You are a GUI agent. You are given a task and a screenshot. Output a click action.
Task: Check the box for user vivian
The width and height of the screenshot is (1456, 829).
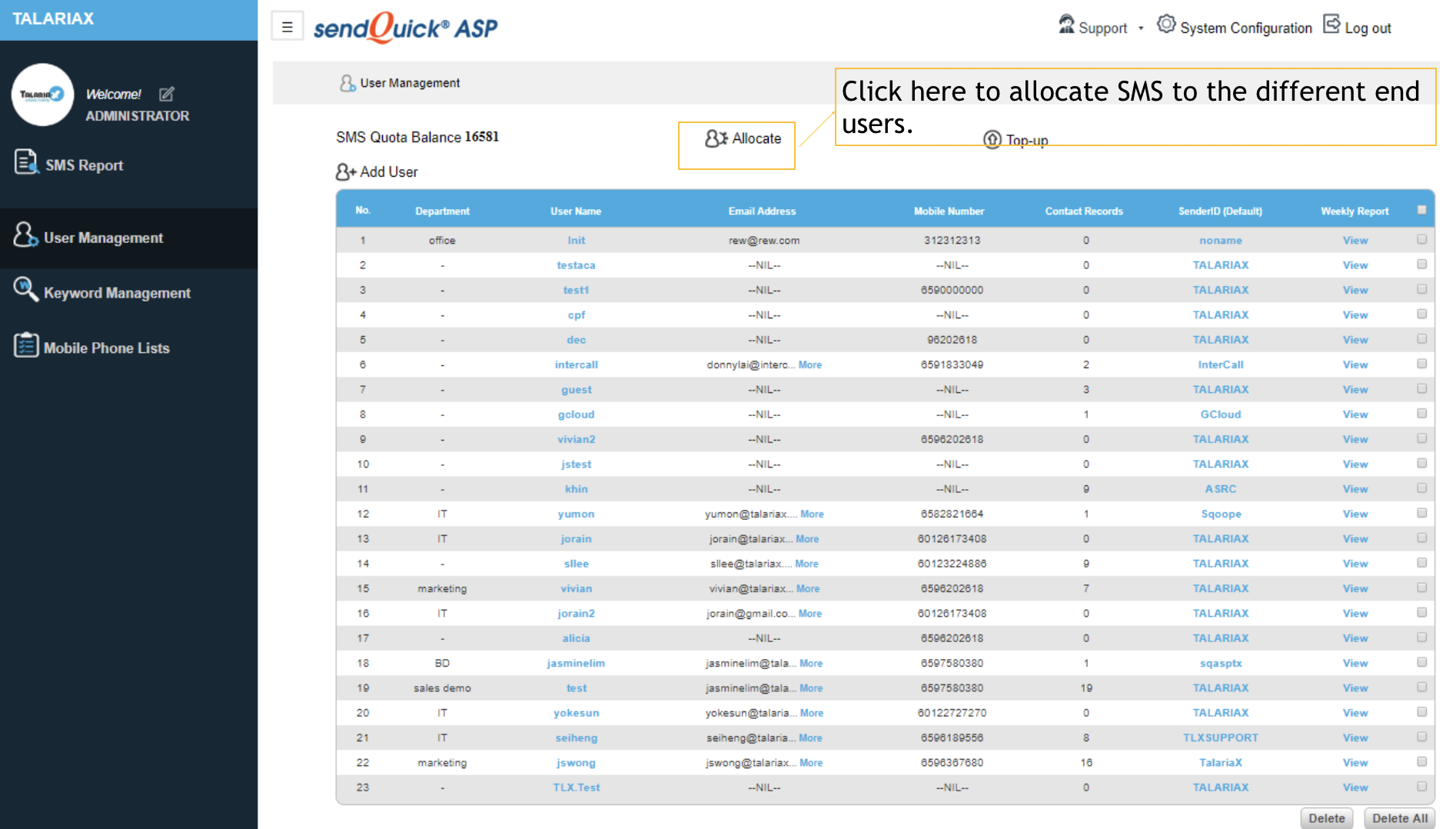[x=1421, y=588]
